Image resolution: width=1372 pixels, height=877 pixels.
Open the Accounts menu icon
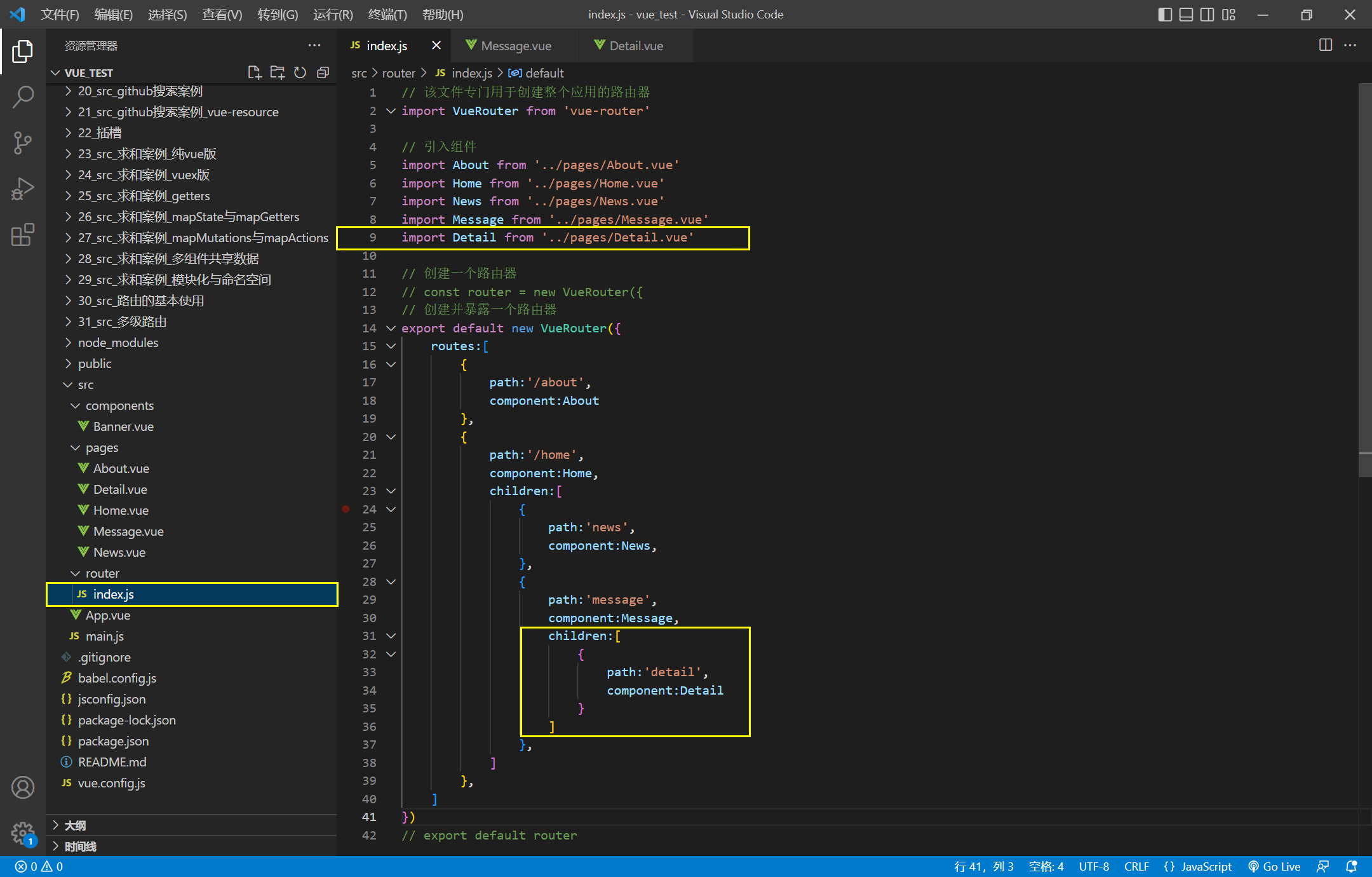click(23, 787)
